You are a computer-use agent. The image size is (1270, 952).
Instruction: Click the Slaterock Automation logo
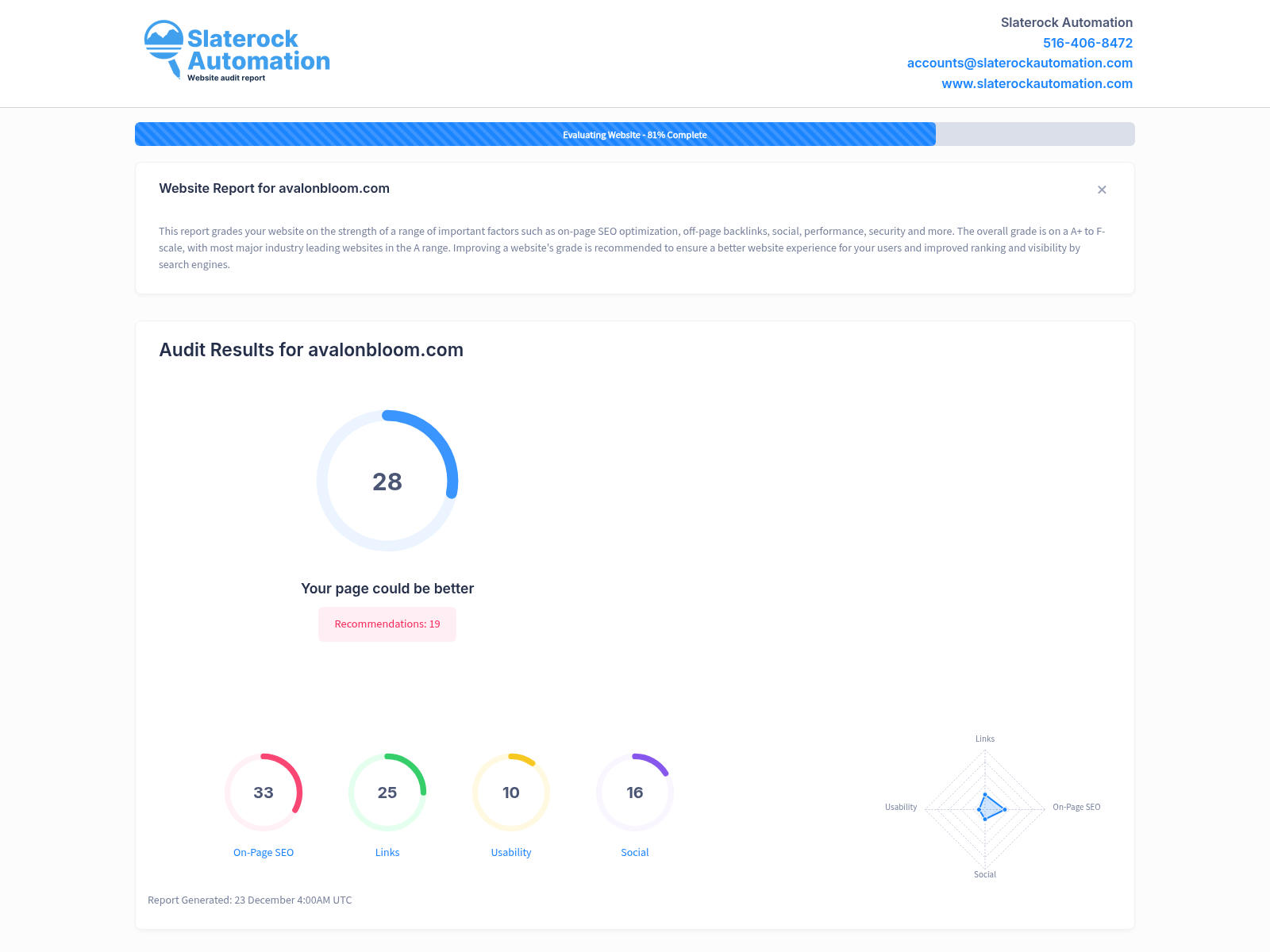[237, 51]
